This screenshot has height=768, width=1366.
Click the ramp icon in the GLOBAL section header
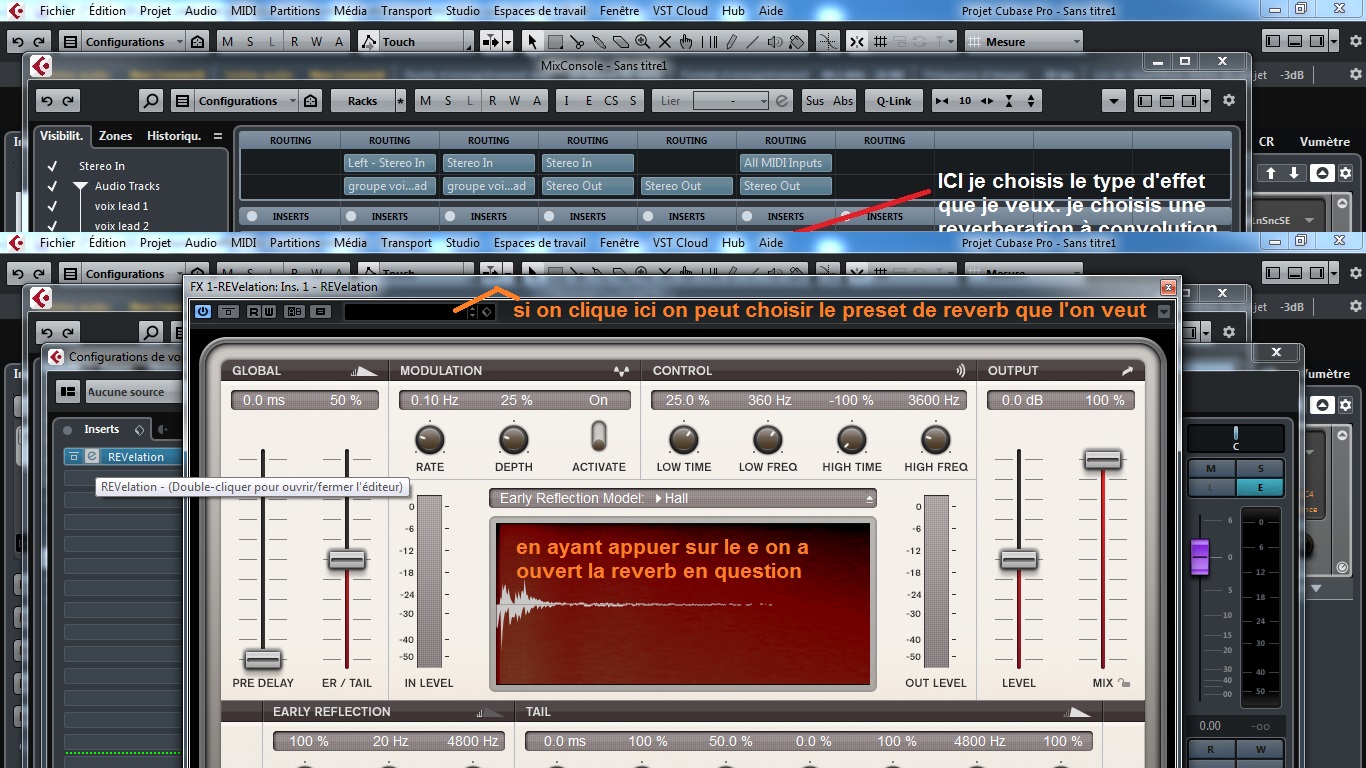(365, 371)
